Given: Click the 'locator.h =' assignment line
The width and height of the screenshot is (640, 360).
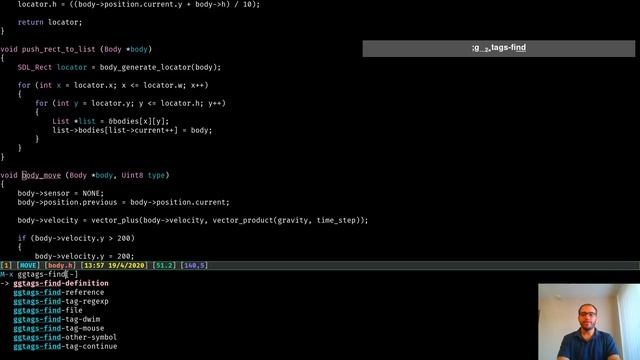Looking at the screenshot, I should 139,5.
